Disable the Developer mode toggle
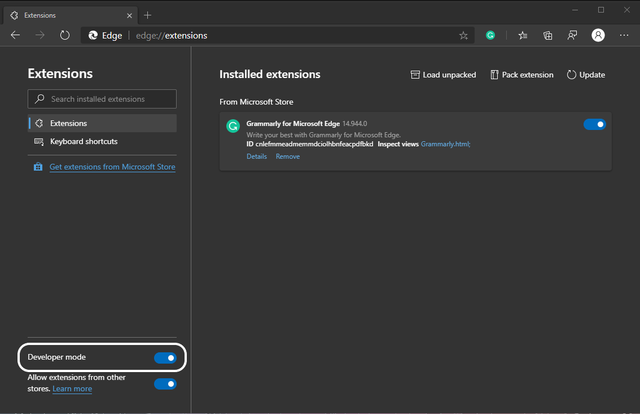This screenshot has width=640, height=414. (165, 357)
